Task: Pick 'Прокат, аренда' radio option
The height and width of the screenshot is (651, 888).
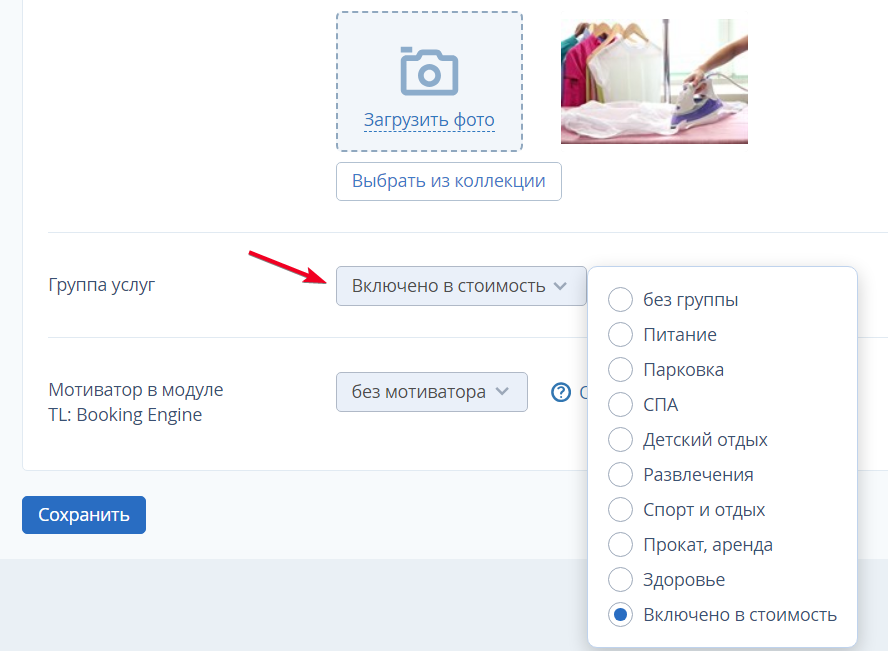Action: [x=620, y=545]
